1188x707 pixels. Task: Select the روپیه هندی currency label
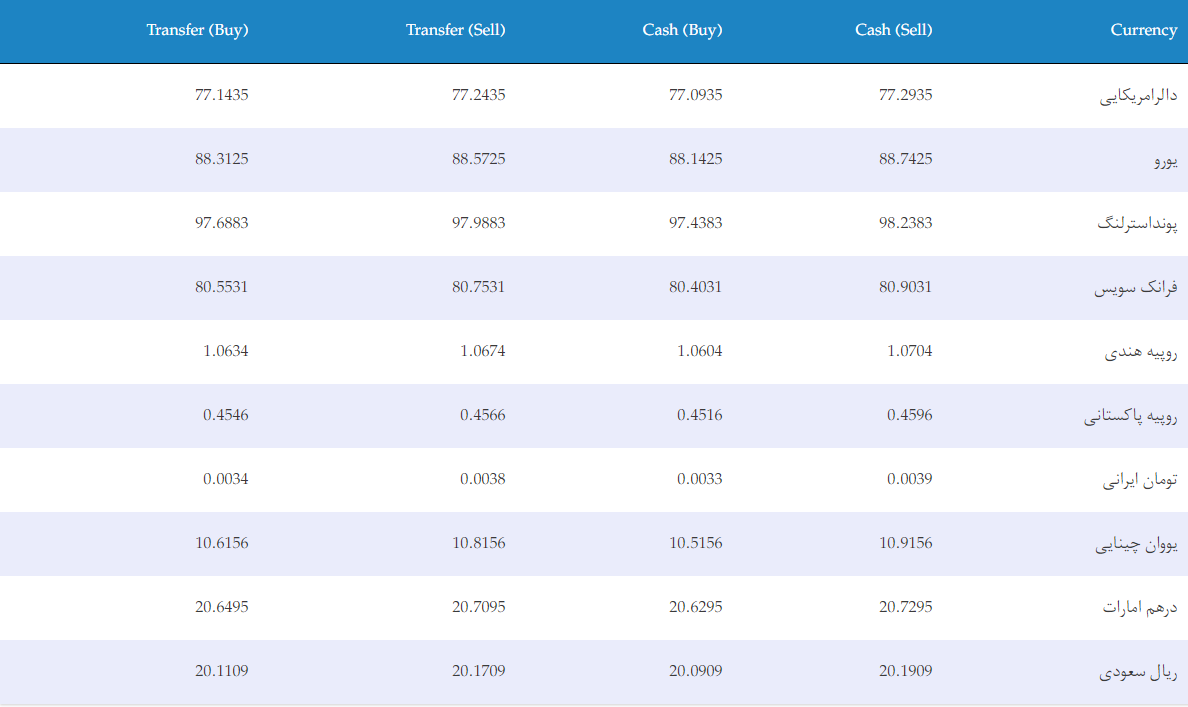point(1140,352)
